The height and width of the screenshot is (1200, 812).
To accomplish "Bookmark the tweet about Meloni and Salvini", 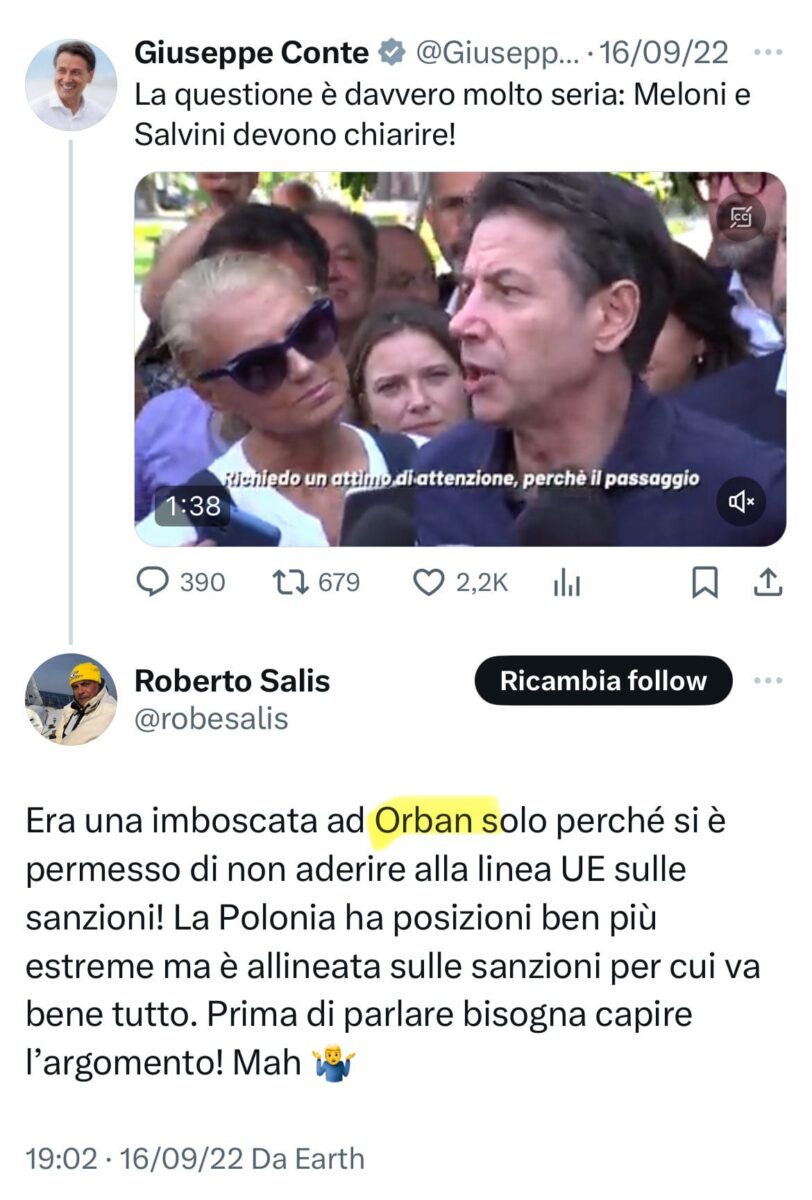I will point(705,583).
